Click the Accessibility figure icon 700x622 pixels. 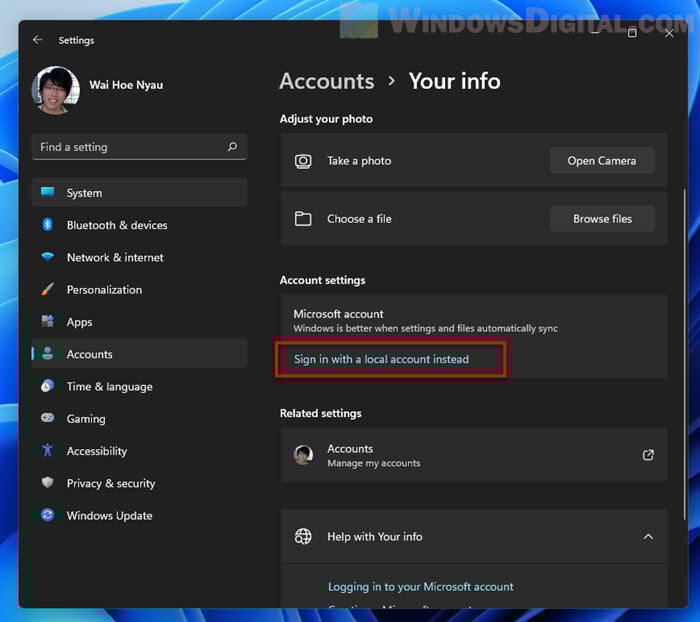click(47, 450)
